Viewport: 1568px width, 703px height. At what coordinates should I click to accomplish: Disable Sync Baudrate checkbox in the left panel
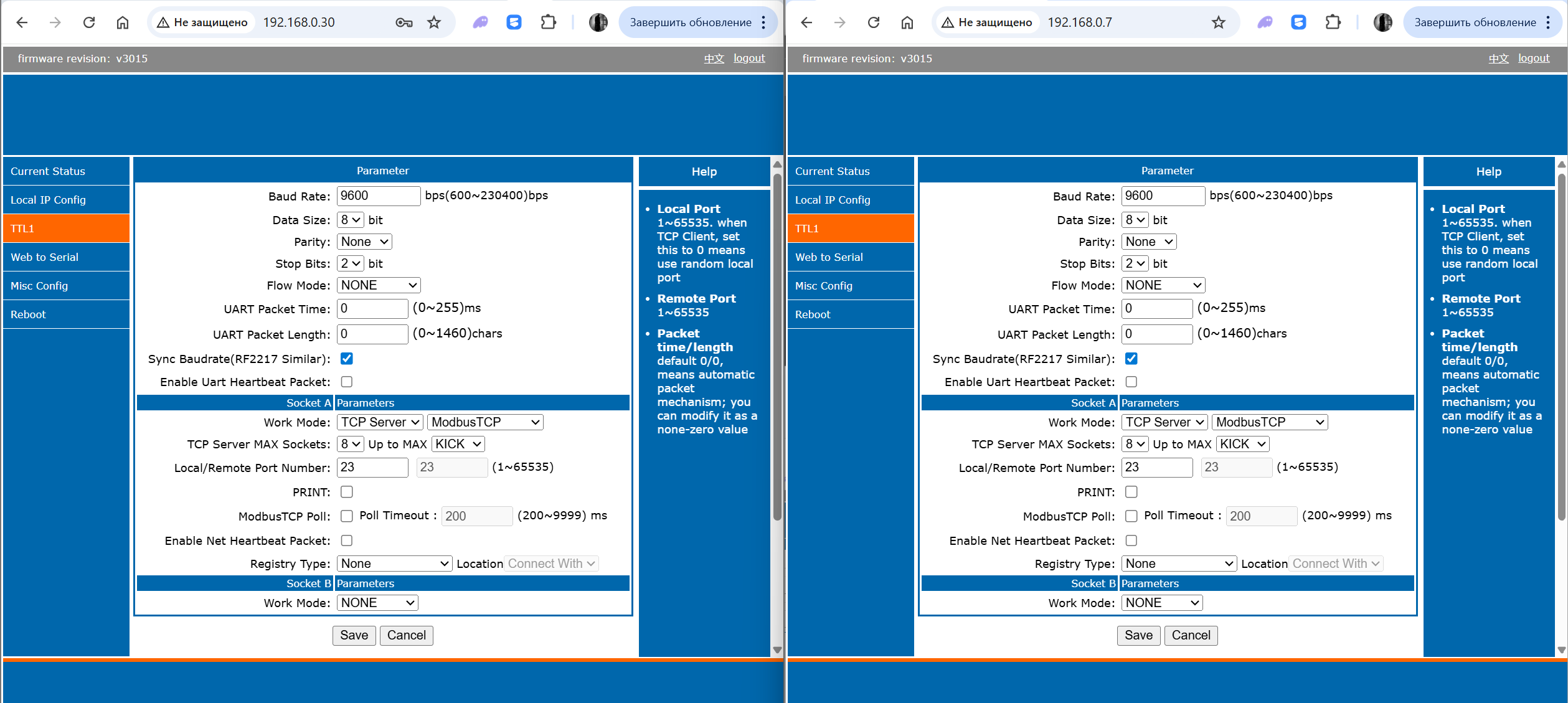(347, 359)
